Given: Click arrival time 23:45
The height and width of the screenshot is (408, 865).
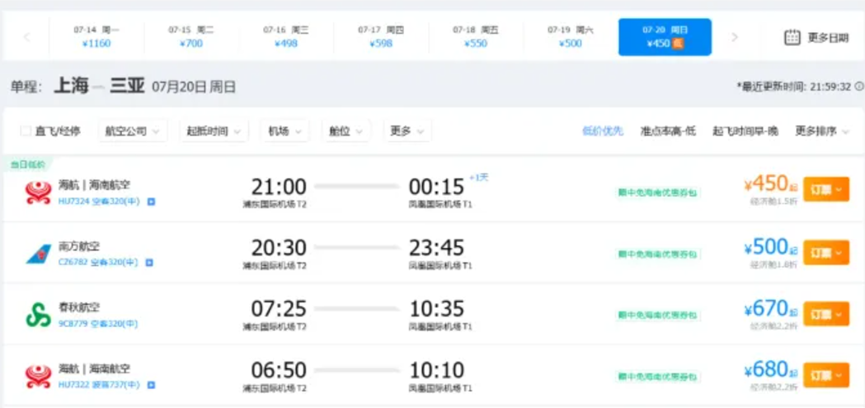Looking at the screenshot, I should click(436, 248).
